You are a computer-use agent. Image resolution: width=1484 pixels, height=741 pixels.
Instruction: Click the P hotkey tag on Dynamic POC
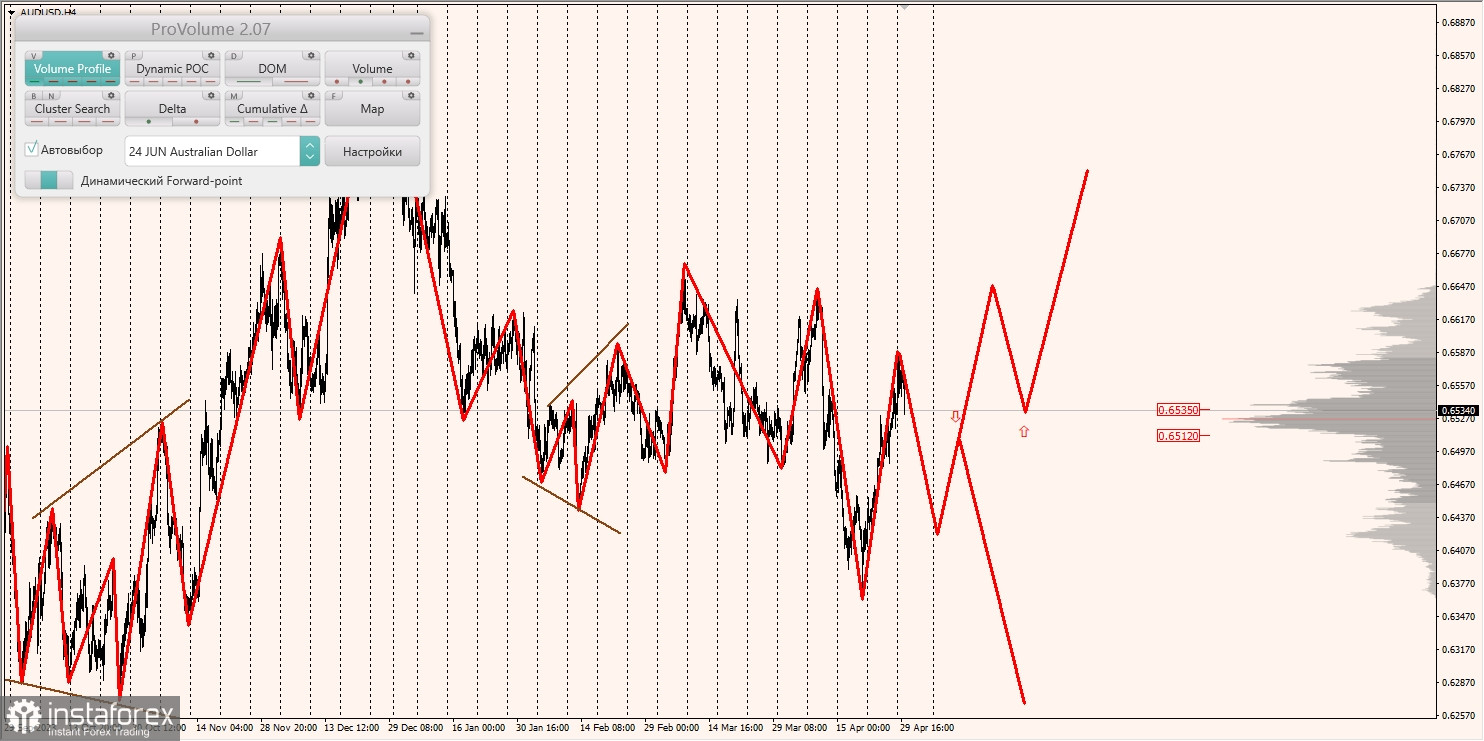(134, 56)
